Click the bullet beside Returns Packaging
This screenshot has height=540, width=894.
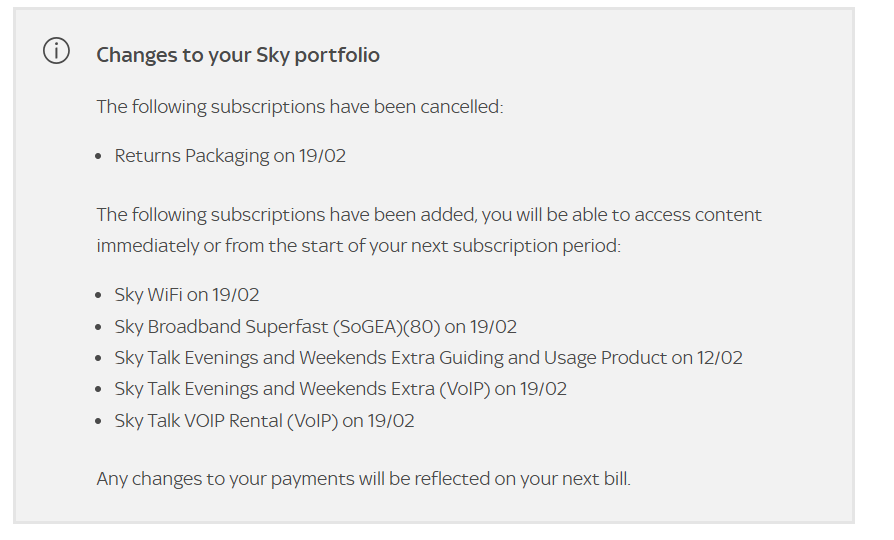click(100, 157)
